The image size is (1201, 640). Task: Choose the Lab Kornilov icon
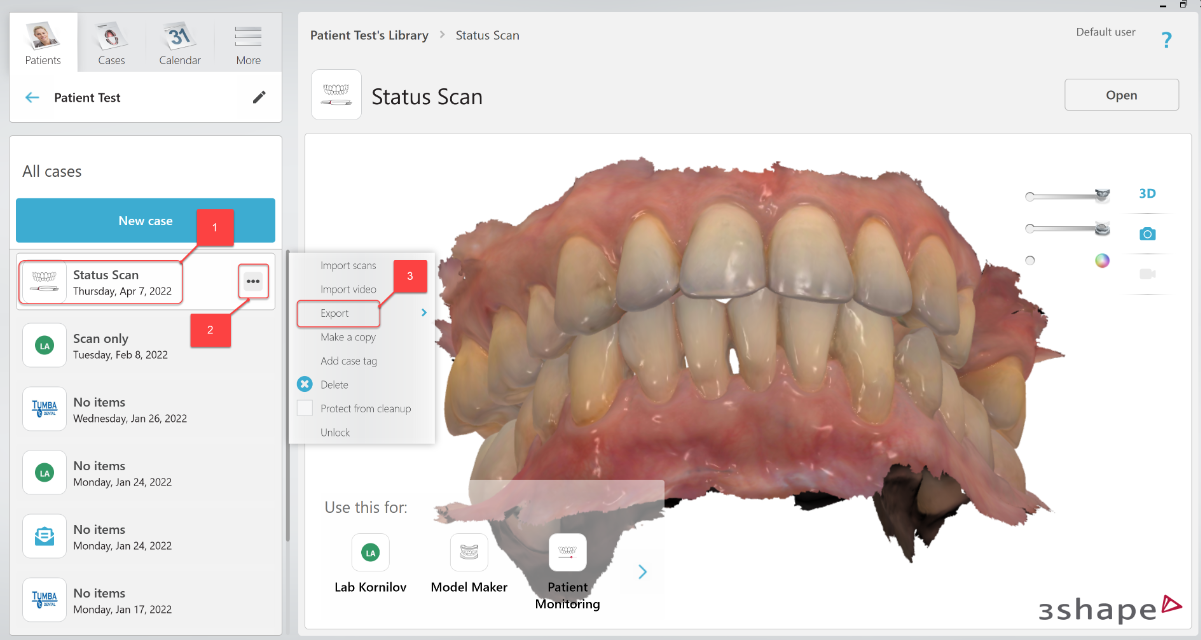pos(370,552)
